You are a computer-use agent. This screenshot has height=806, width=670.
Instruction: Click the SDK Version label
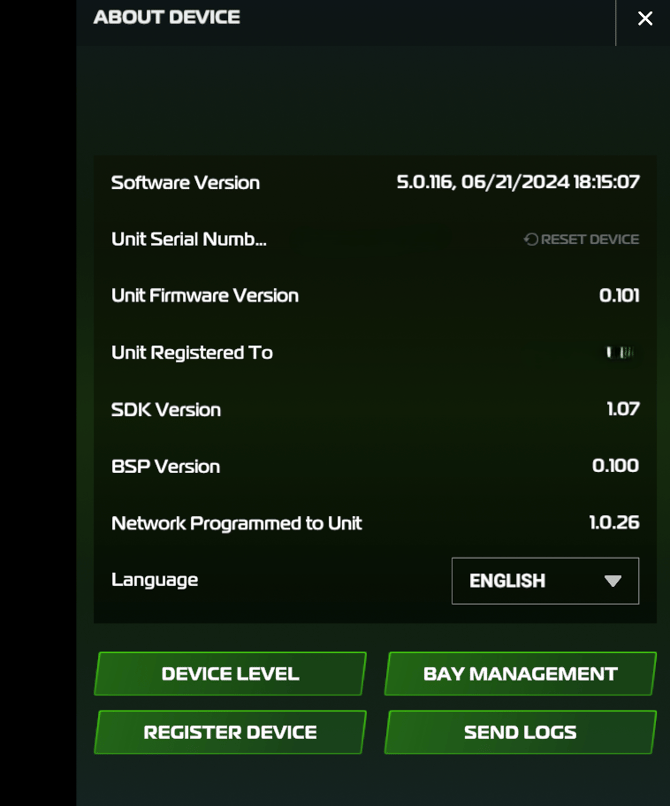(166, 410)
